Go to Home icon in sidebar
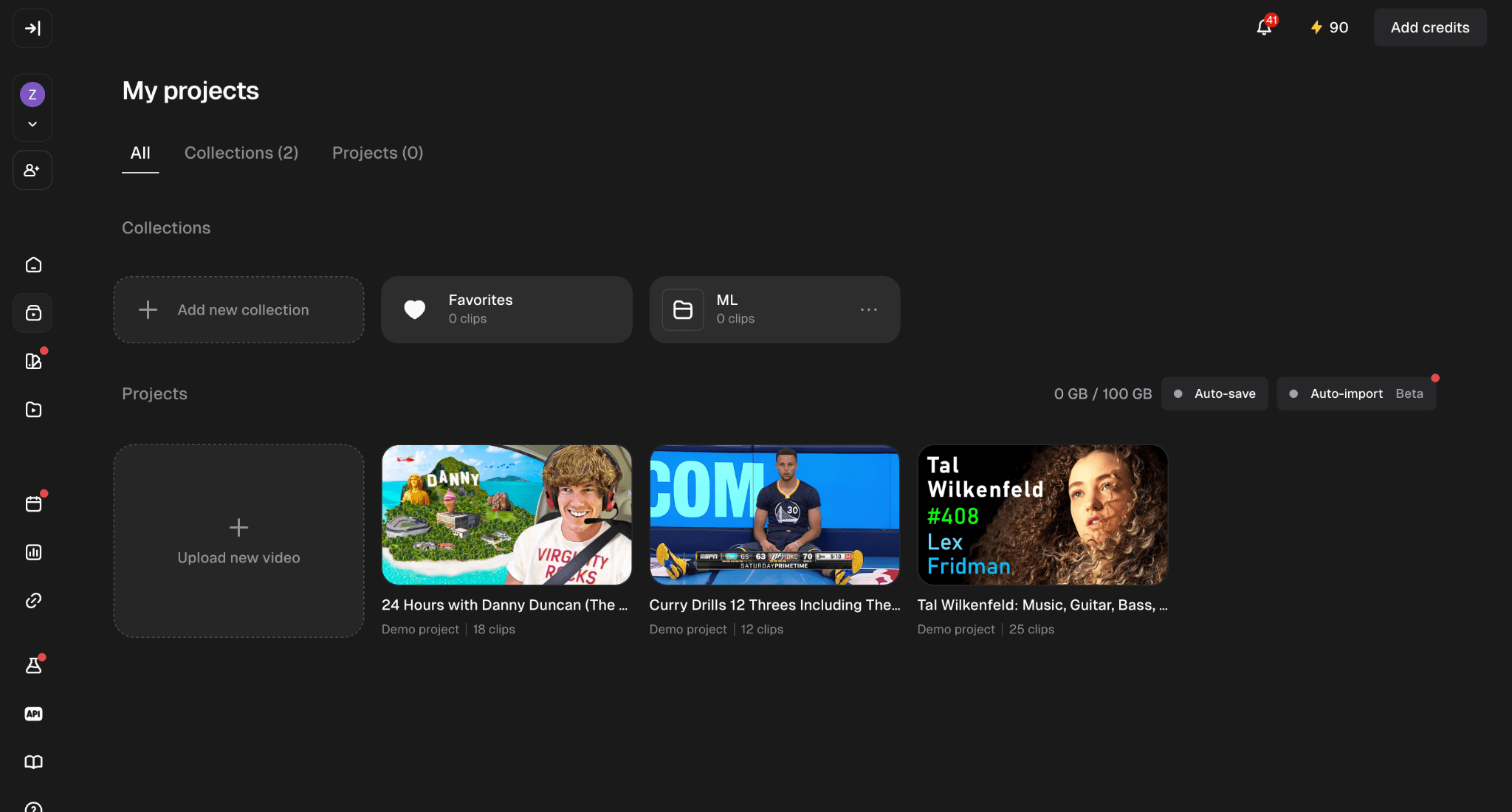Screen dimensions: 1512x812 (x=33, y=265)
